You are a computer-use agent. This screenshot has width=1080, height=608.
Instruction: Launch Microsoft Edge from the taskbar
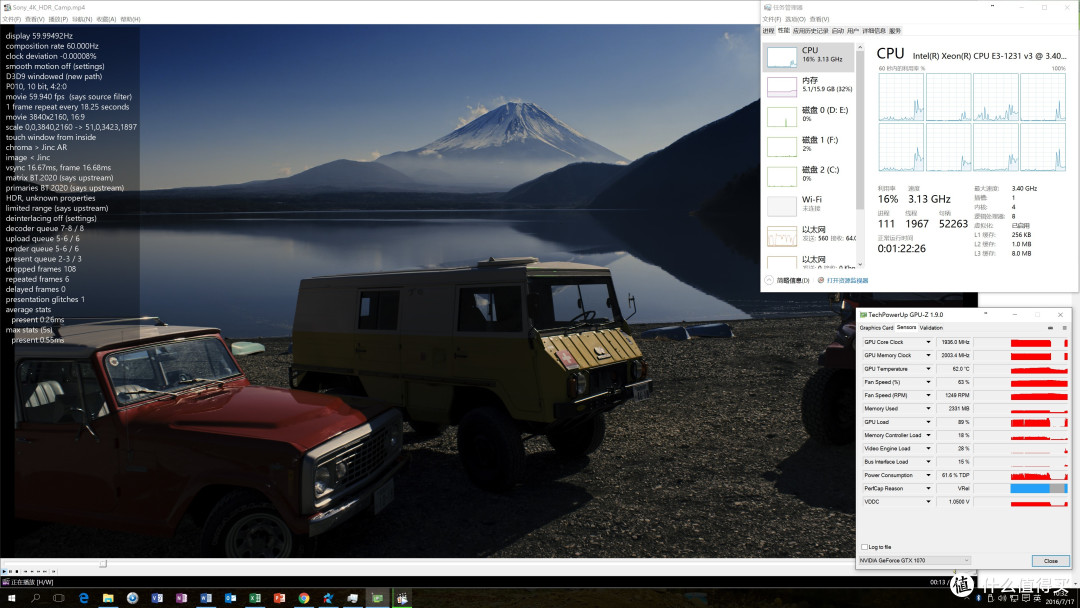pos(84,598)
